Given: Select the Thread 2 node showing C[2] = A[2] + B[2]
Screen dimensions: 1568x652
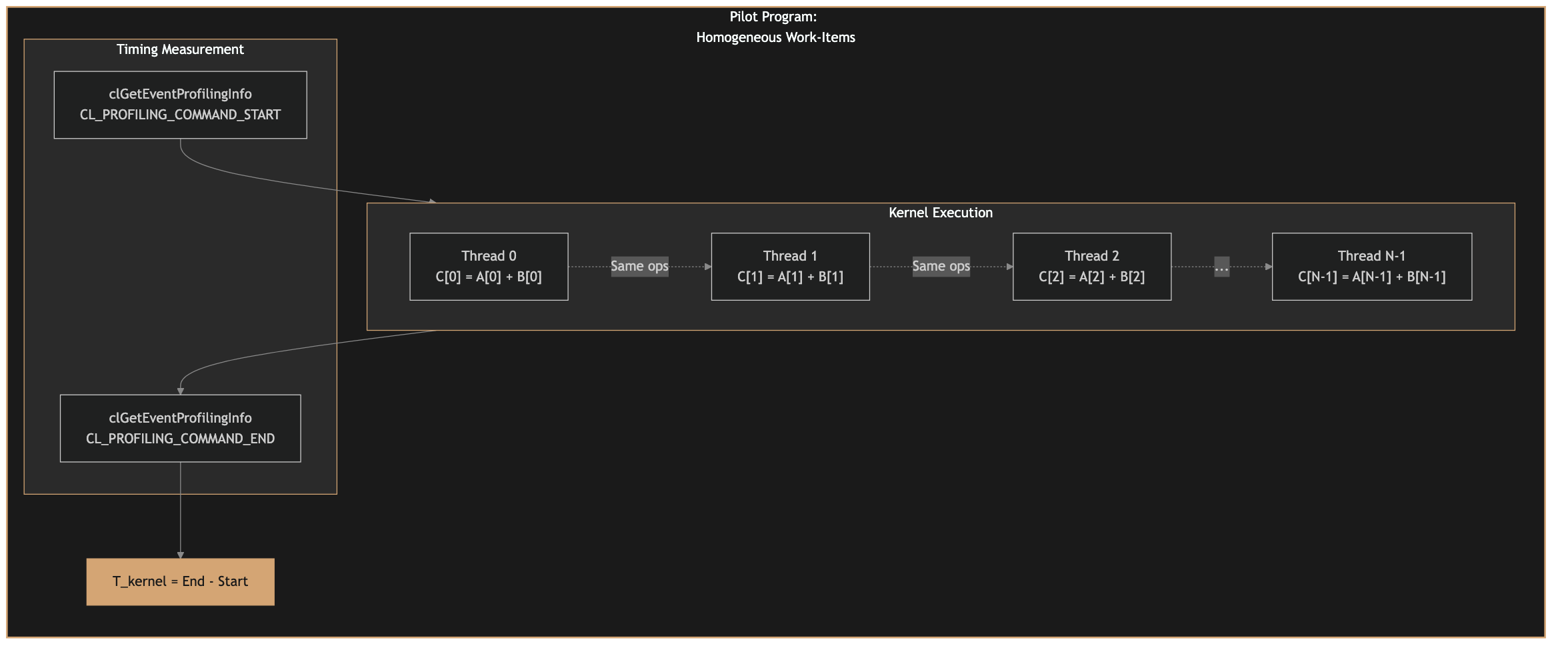Looking at the screenshot, I should (x=1092, y=266).
